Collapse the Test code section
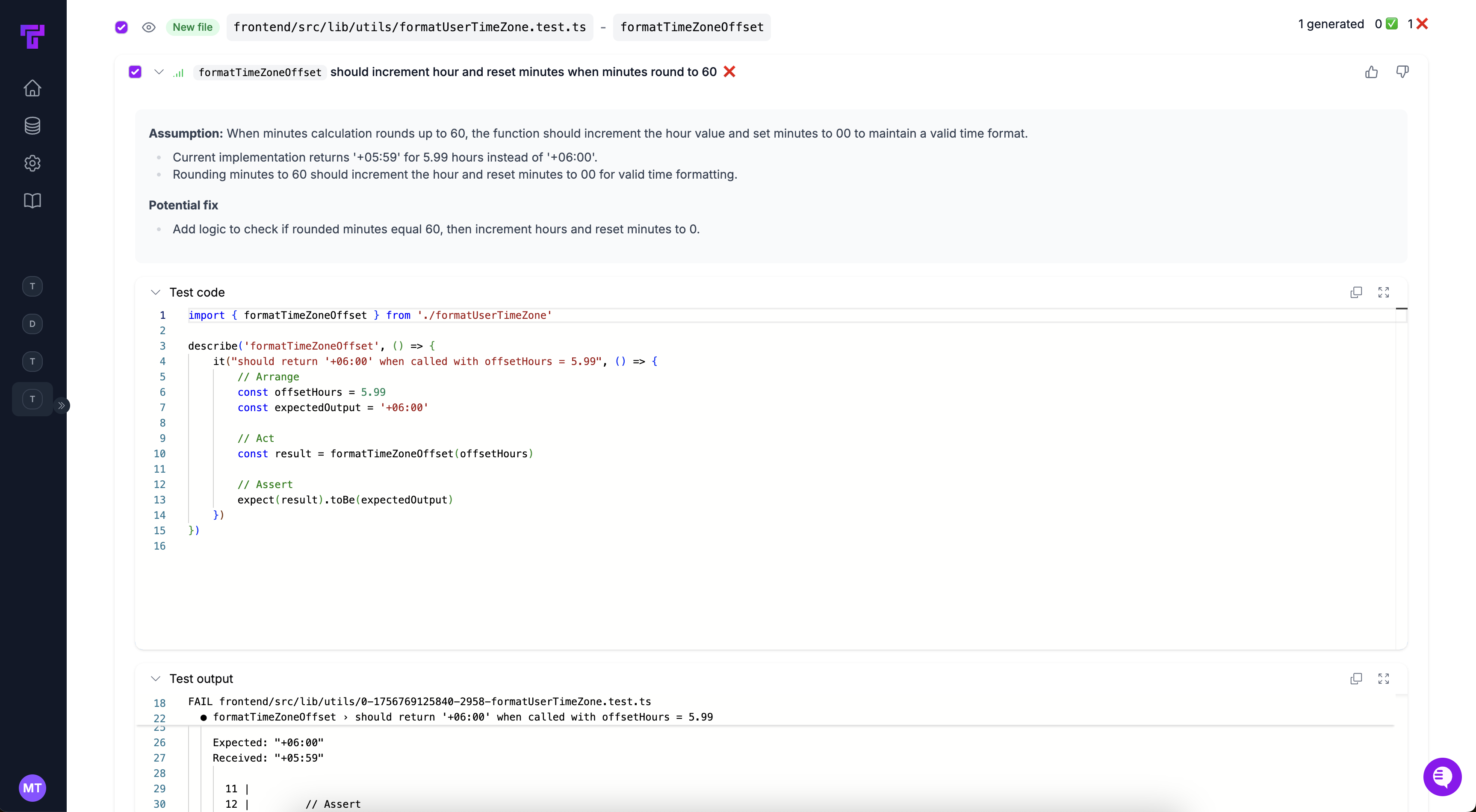The height and width of the screenshot is (812, 1476). [155, 292]
